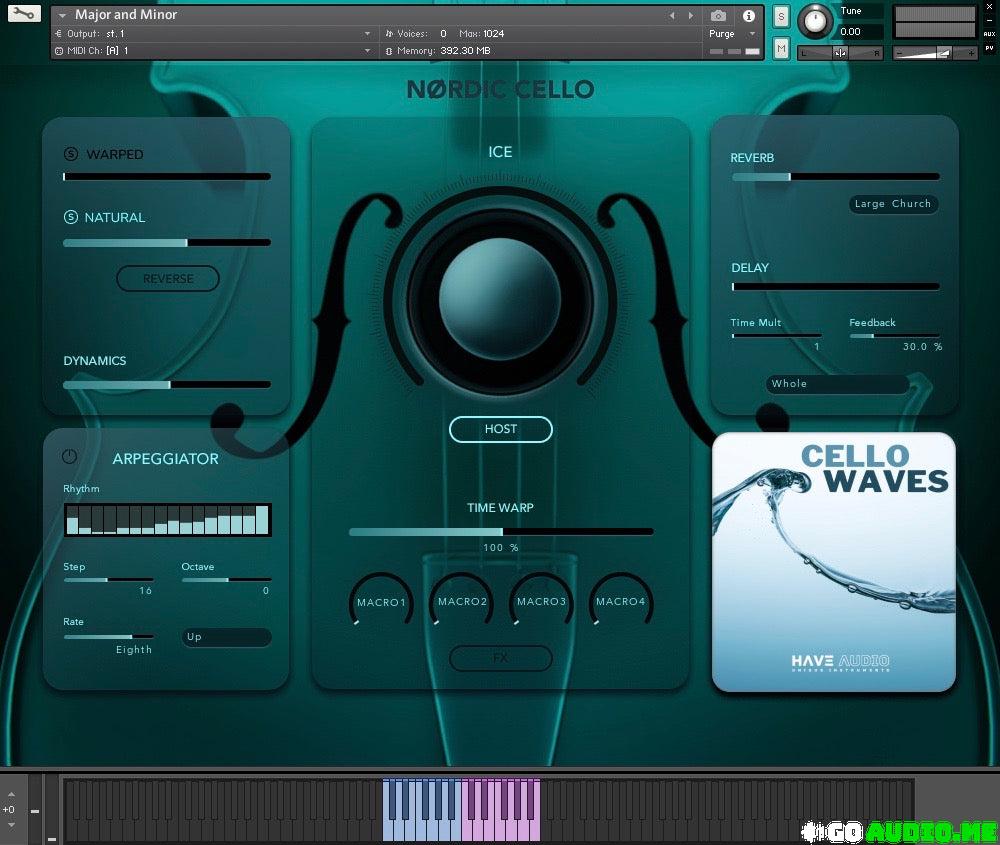Toggle the PV indicator button
The image size is (1000, 845).
(x=990, y=48)
